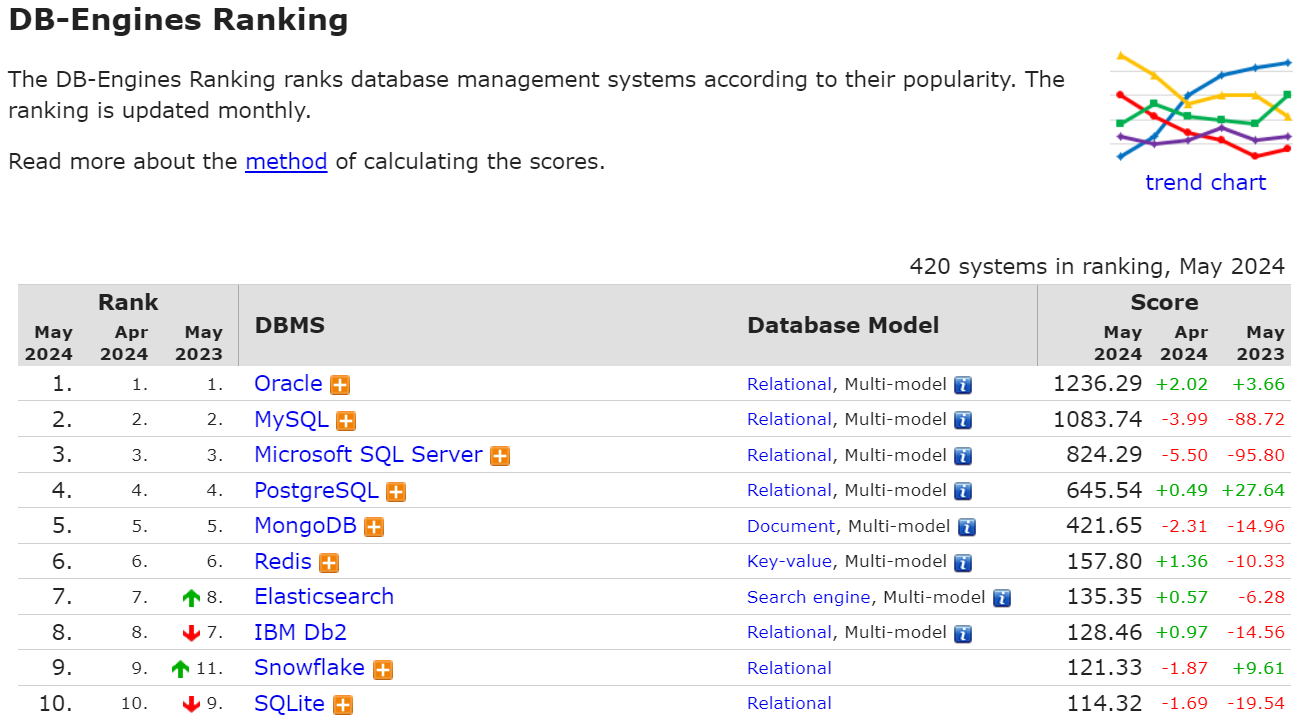Click the info icon in IBM Db2 row
Screen dimensions: 1293x718
click(963, 633)
